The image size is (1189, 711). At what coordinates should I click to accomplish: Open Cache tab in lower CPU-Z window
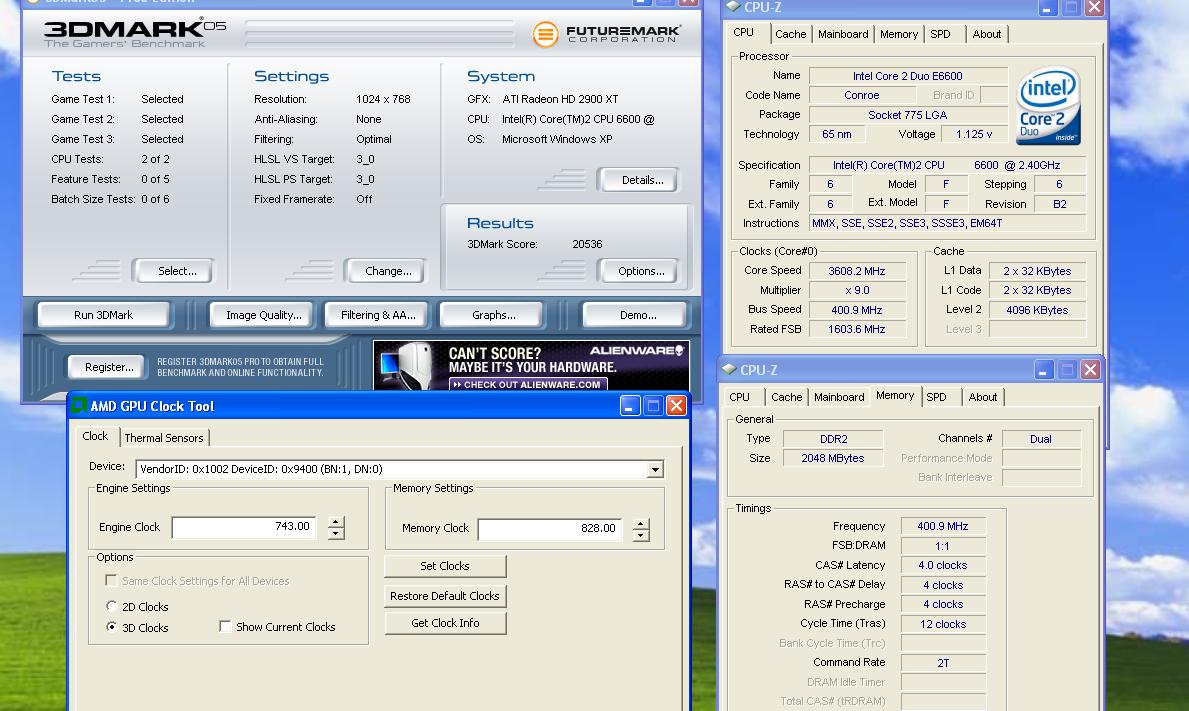click(786, 397)
